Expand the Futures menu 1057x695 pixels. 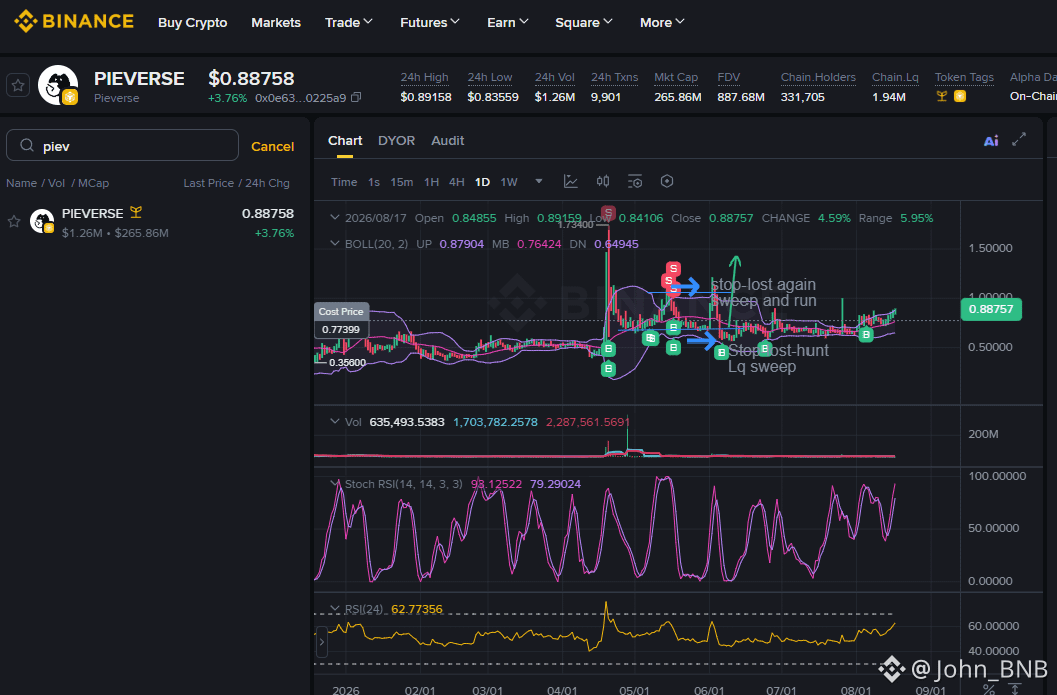(429, 22)
